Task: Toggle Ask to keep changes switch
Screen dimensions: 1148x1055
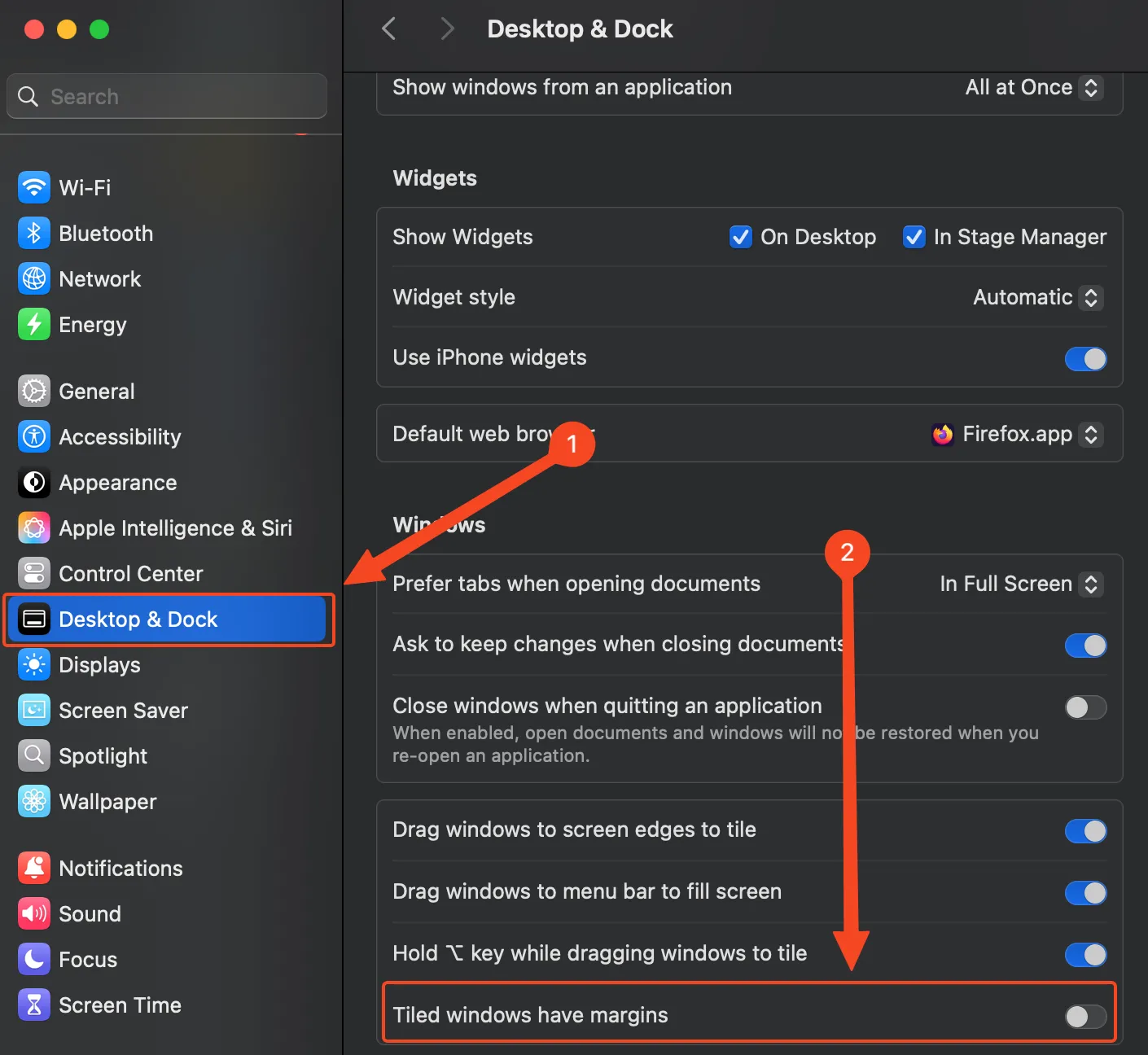Action: coord(1086,646)
